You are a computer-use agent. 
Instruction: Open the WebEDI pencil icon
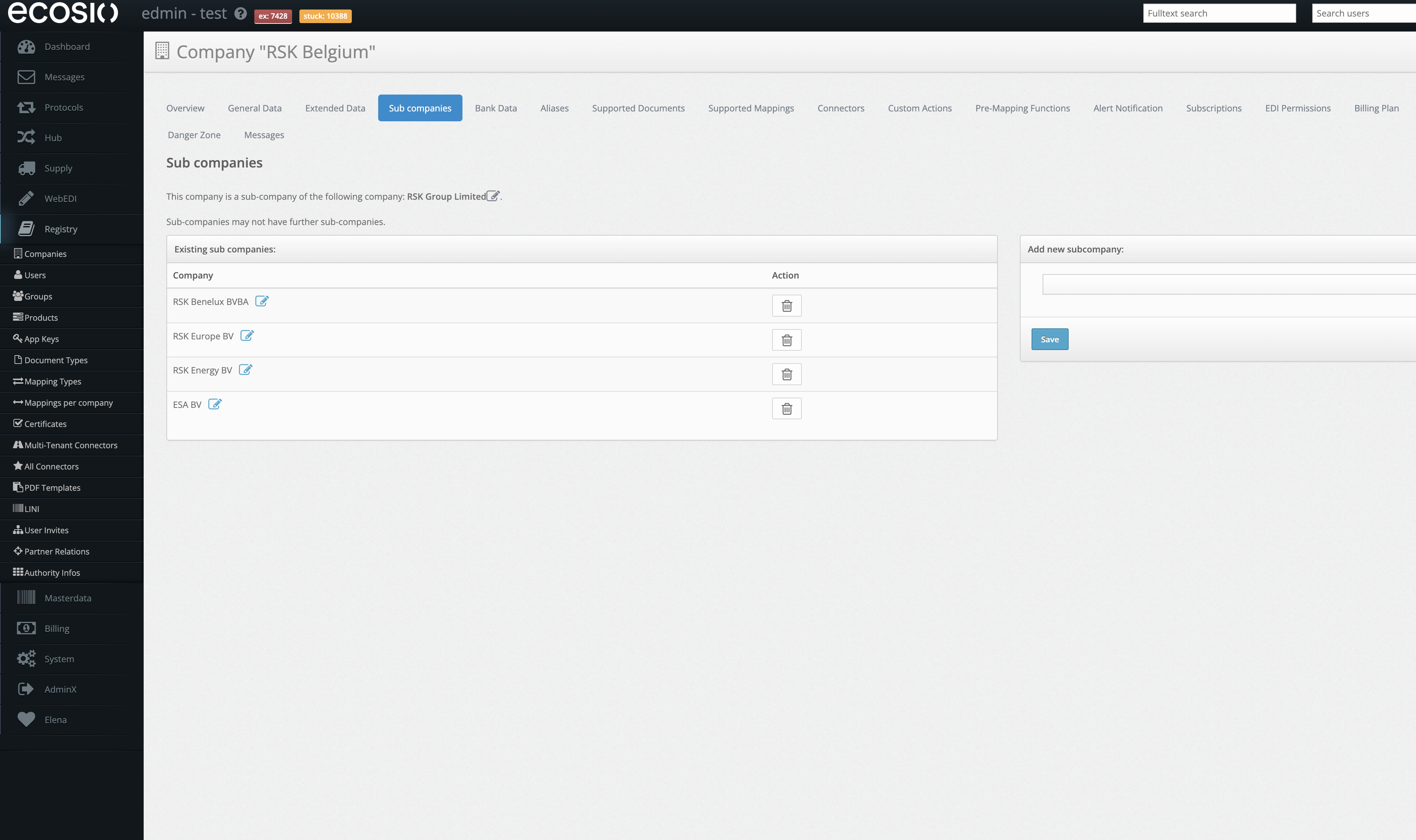click(x=26, y=199)
